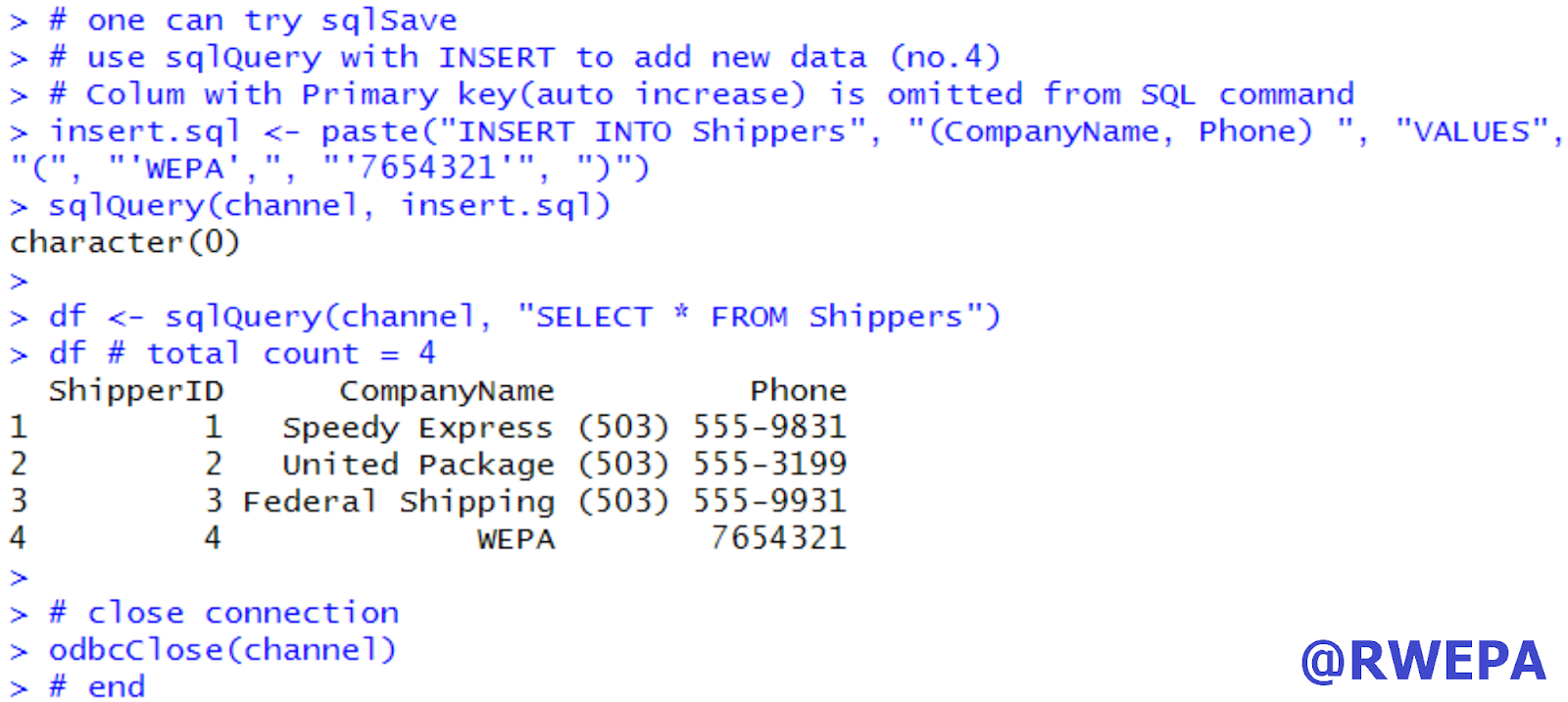Screen dimensions: 1568x702
Task: Click the @RWEPA watermark text
Action: [x=1423, y=662]
